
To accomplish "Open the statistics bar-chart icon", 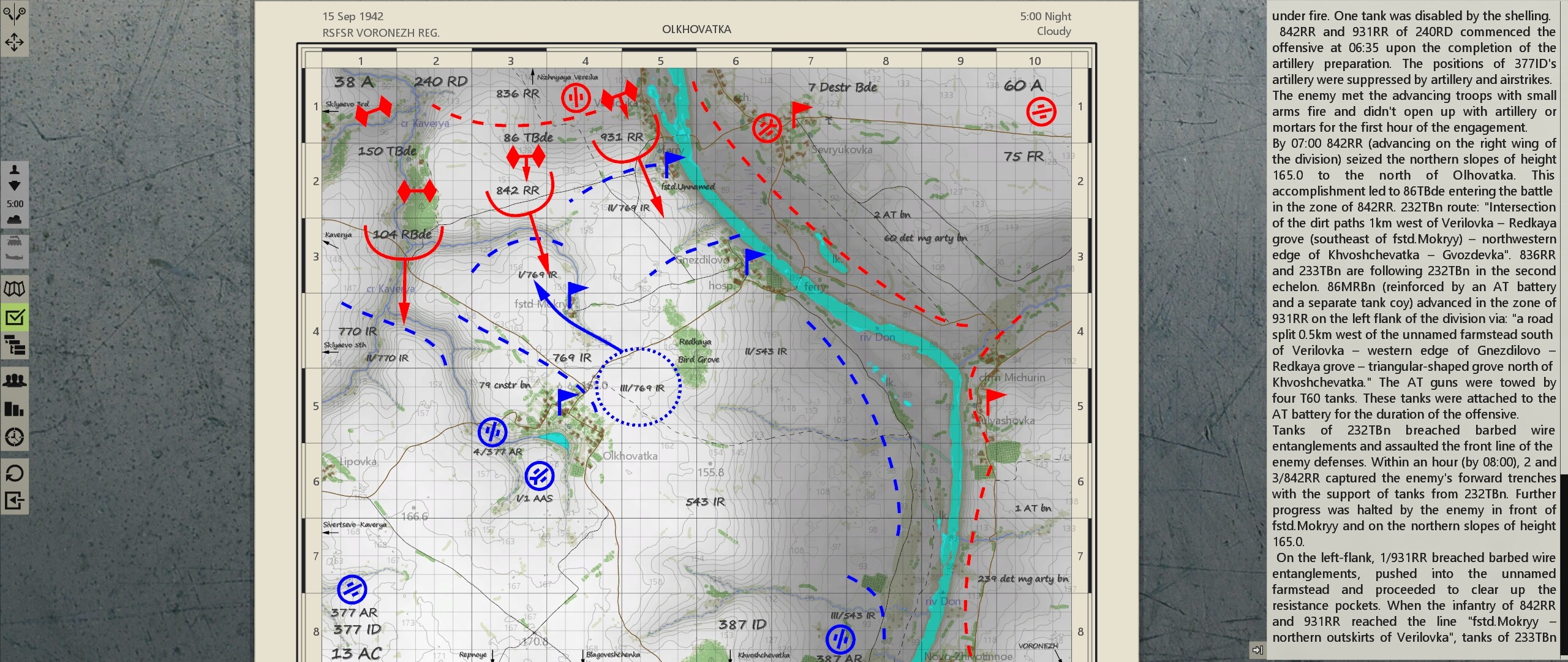I will (15, 408).
